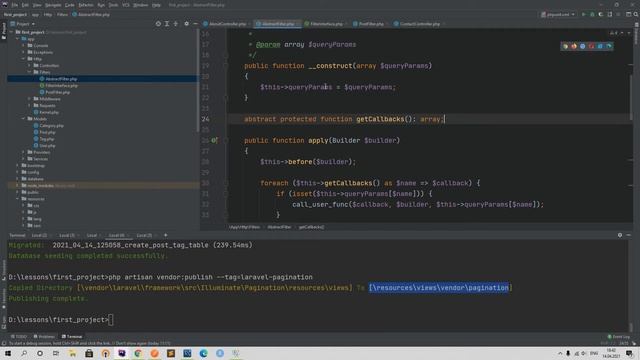The image size is (640, 360).
Task: Click the locate-in-project target icon
Action: 158,24
